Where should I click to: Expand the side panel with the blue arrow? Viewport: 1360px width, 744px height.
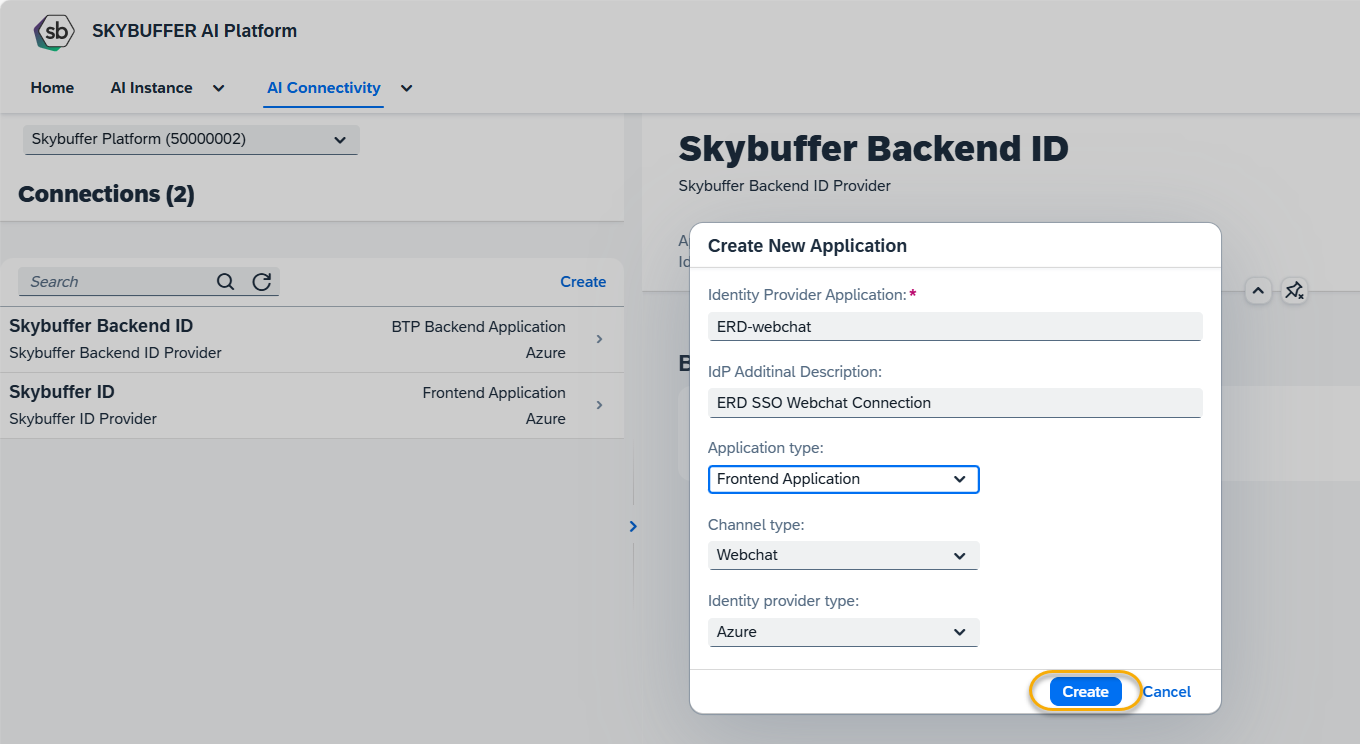point(633,526)
